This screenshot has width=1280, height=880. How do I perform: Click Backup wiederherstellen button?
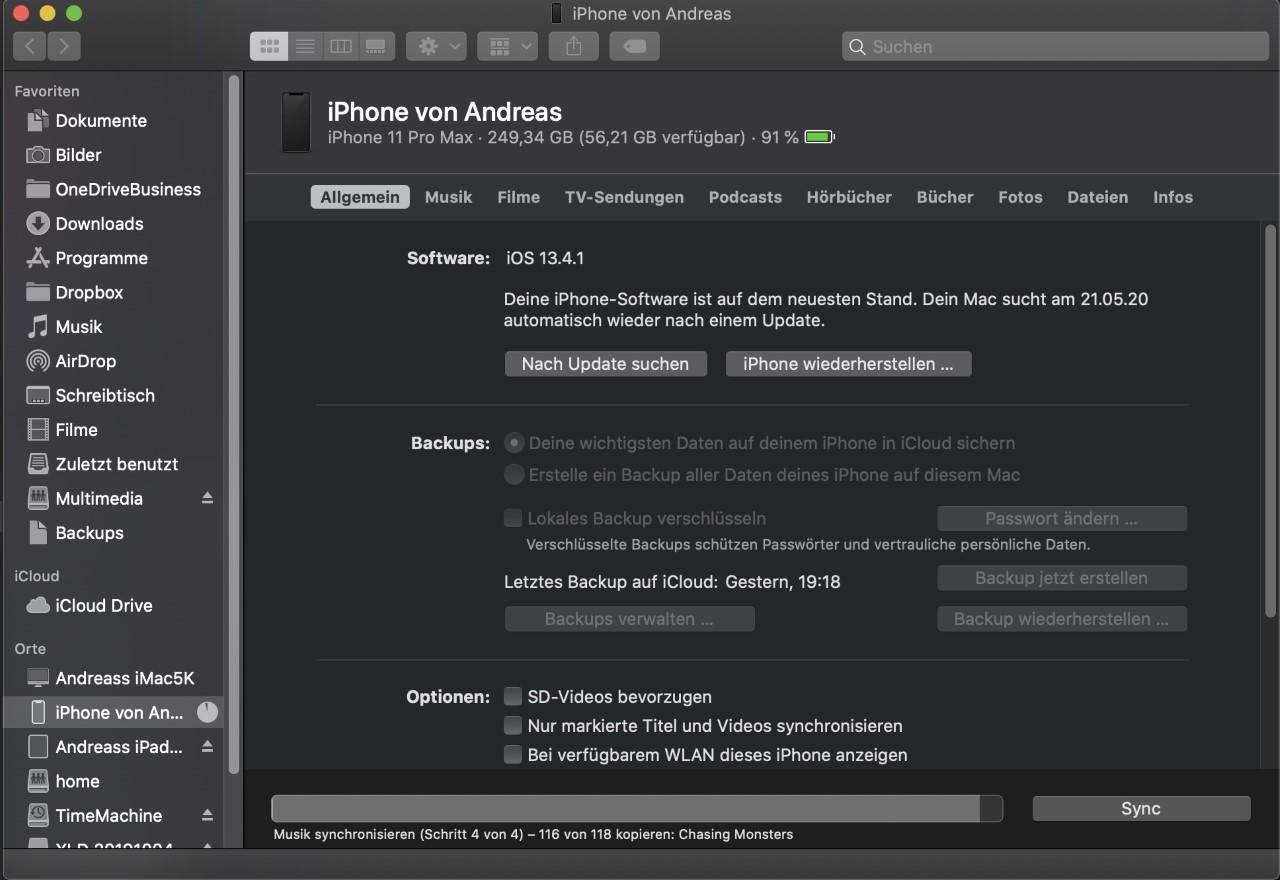(1061, 619)
